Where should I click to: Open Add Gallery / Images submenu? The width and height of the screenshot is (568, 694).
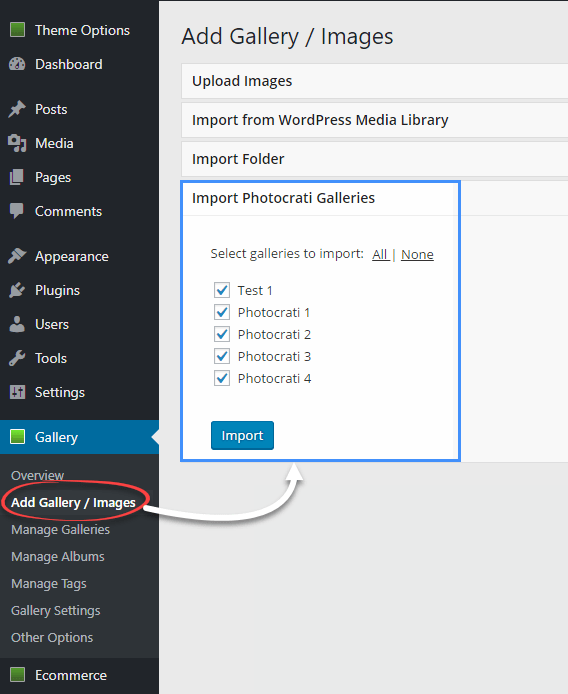(x=73, y=502)
